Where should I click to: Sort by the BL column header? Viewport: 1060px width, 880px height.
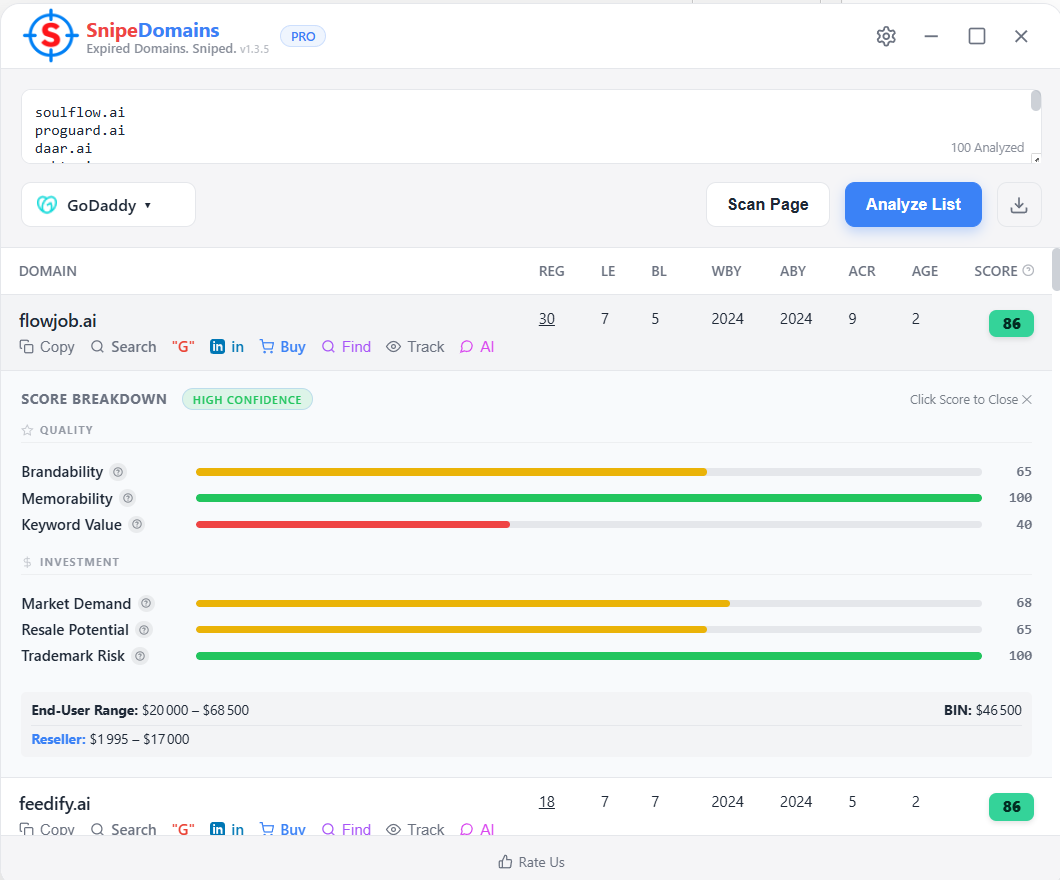(659, 271)
